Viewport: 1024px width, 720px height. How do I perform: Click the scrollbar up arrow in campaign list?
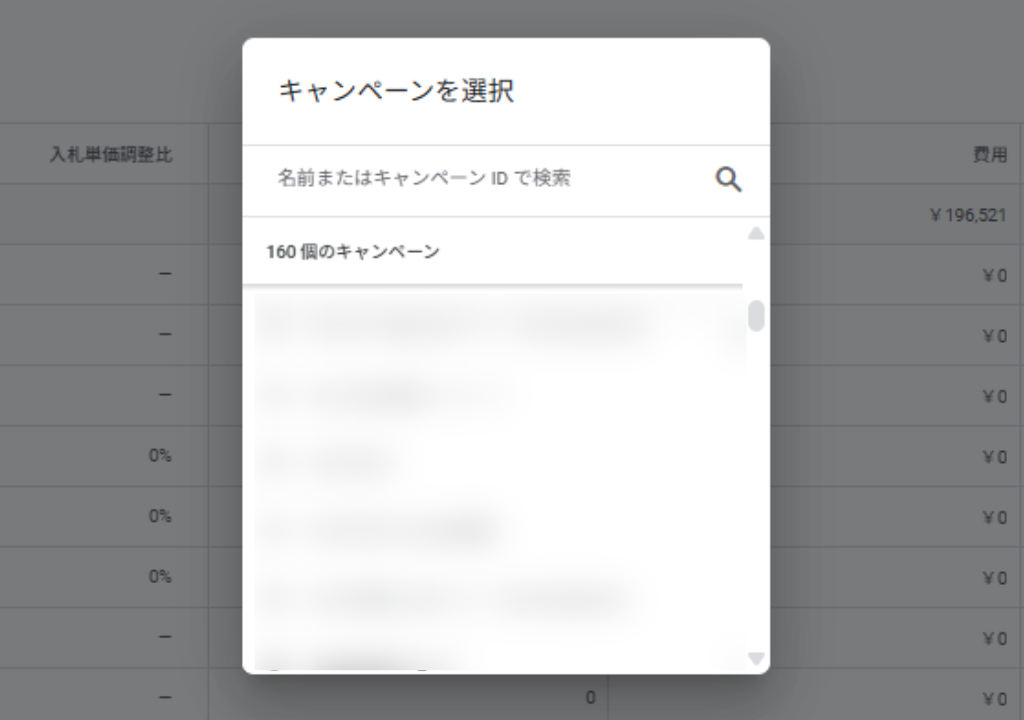pos(756,233)
